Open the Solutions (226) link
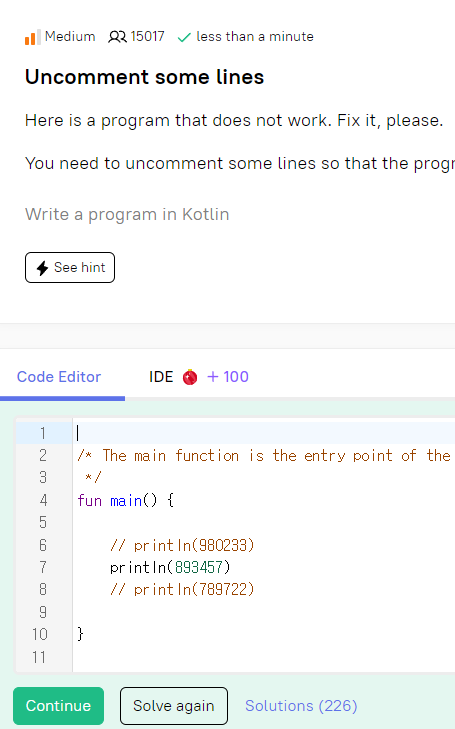 pyautogui.click(x=301, y=706)
